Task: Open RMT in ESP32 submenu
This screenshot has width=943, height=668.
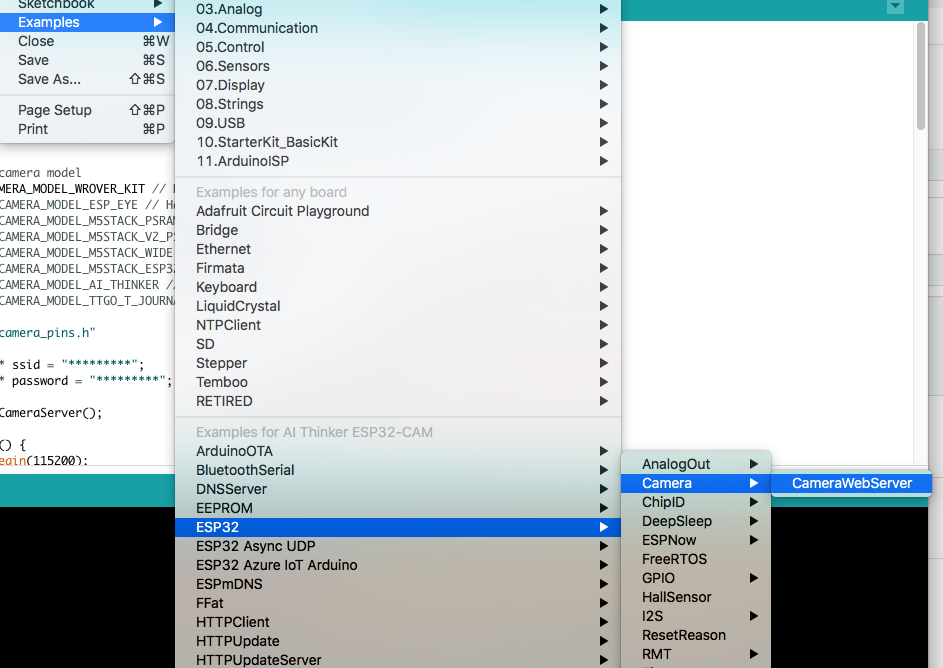Action: tap(696, 654)
